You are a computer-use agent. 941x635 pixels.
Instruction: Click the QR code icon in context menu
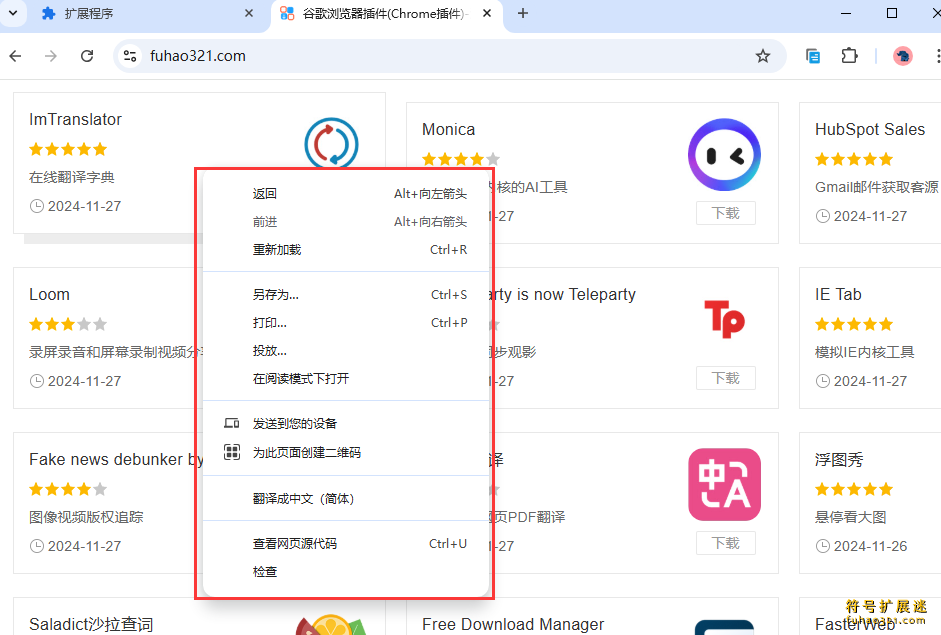232,452
